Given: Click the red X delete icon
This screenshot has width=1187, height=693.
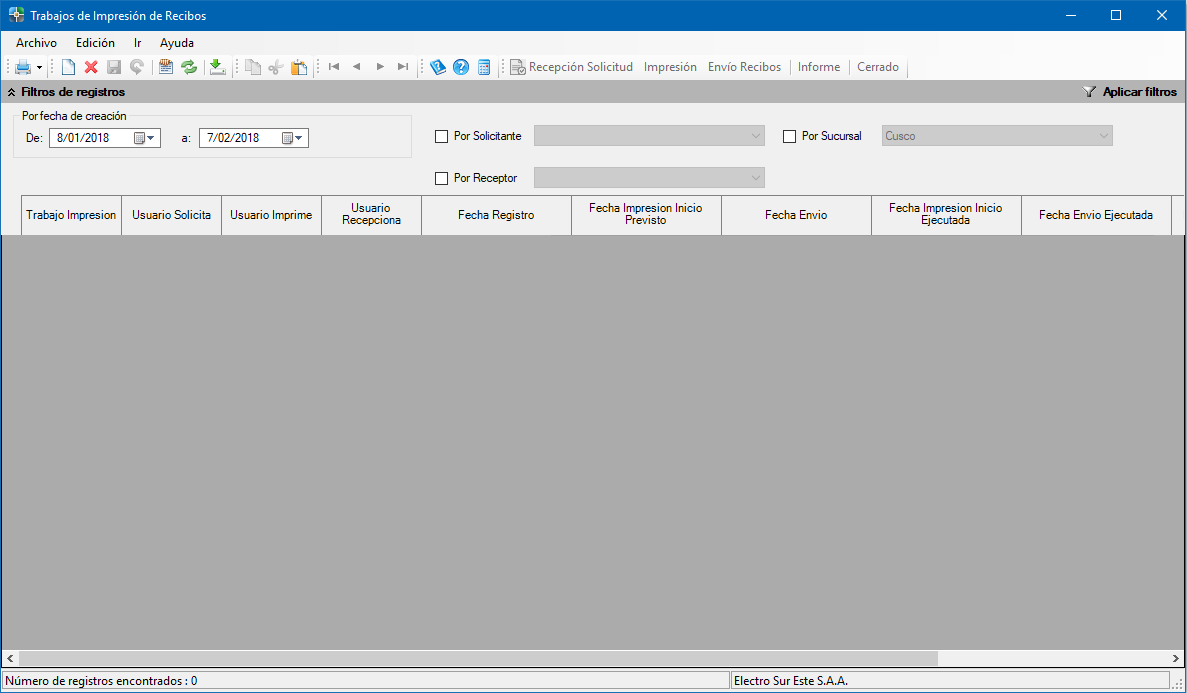Looking at the screenshot, I should click(x=91, y=67).
